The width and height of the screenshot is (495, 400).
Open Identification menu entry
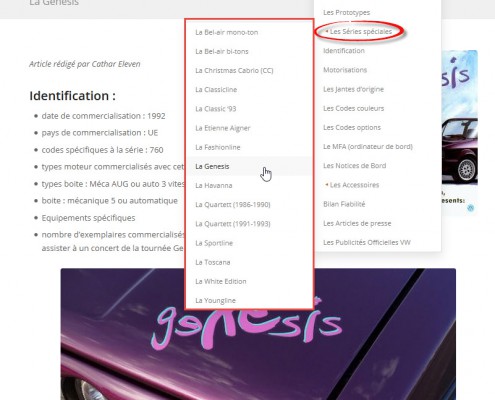[x=344, y=51]
